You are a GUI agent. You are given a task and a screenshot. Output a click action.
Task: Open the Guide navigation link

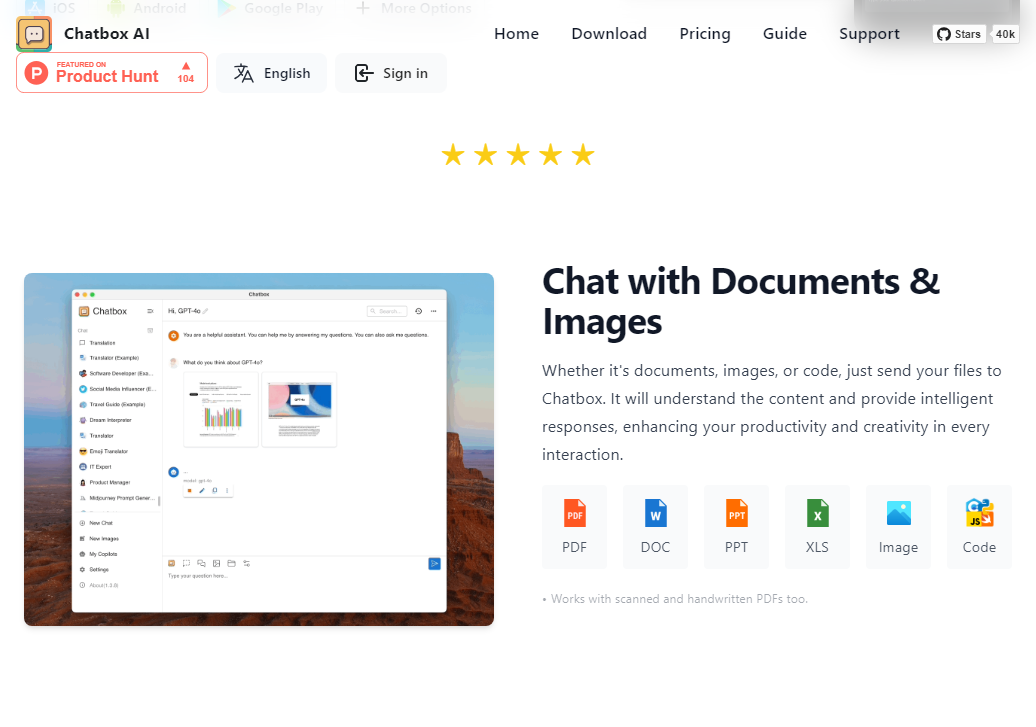pos(784,34)
